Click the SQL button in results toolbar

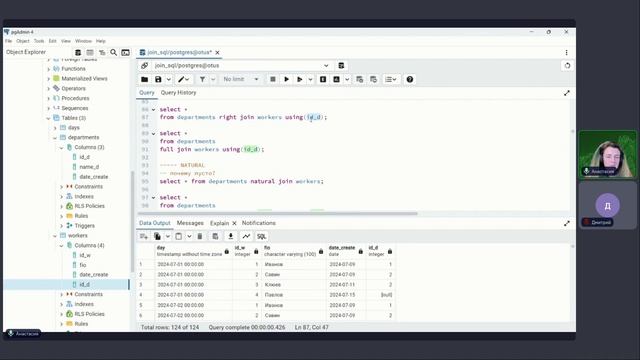(261, 236)
